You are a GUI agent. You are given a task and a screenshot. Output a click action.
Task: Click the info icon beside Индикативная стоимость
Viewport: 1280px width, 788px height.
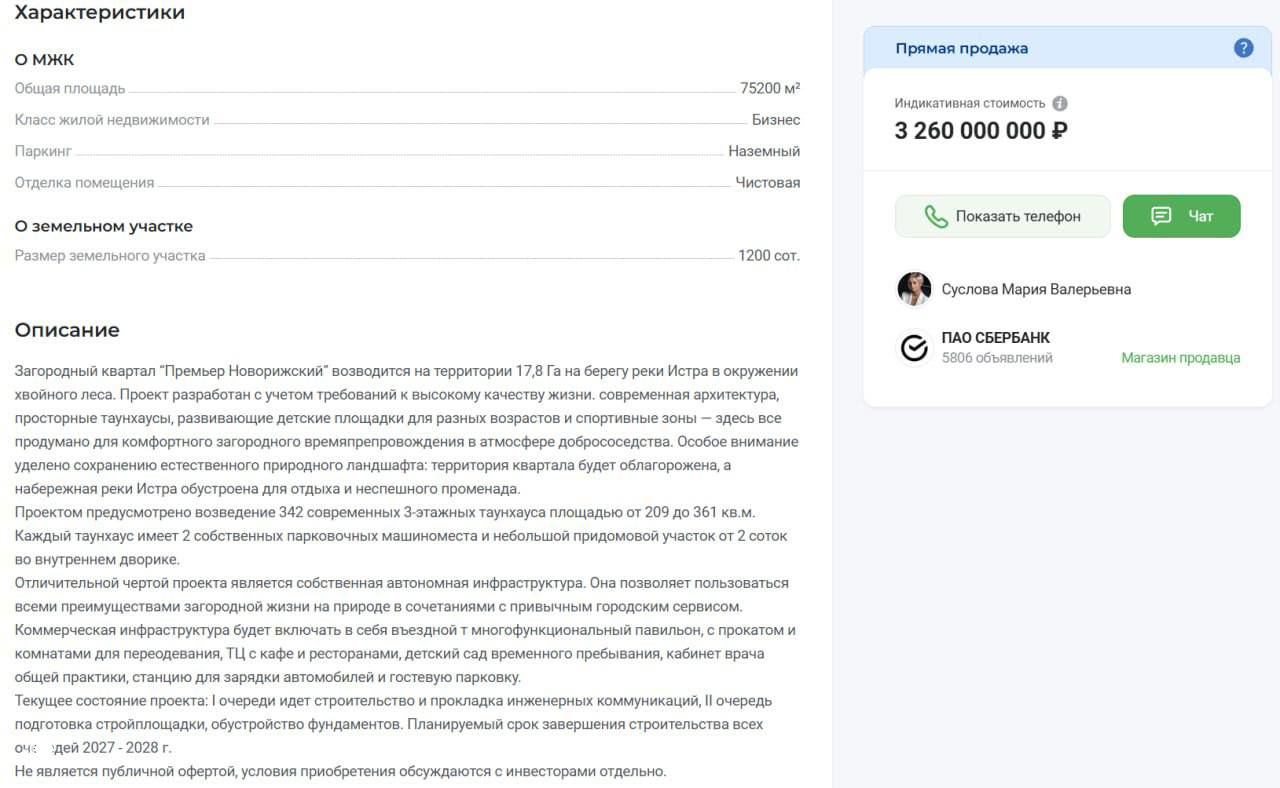click(x=1059, y=102)
